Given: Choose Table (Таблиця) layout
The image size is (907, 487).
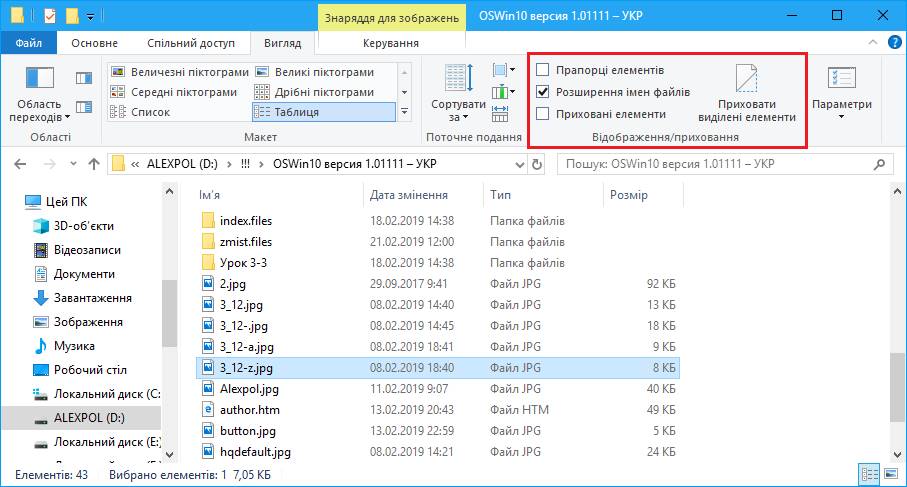Looking at the screenshot, I should coord(324,112).
